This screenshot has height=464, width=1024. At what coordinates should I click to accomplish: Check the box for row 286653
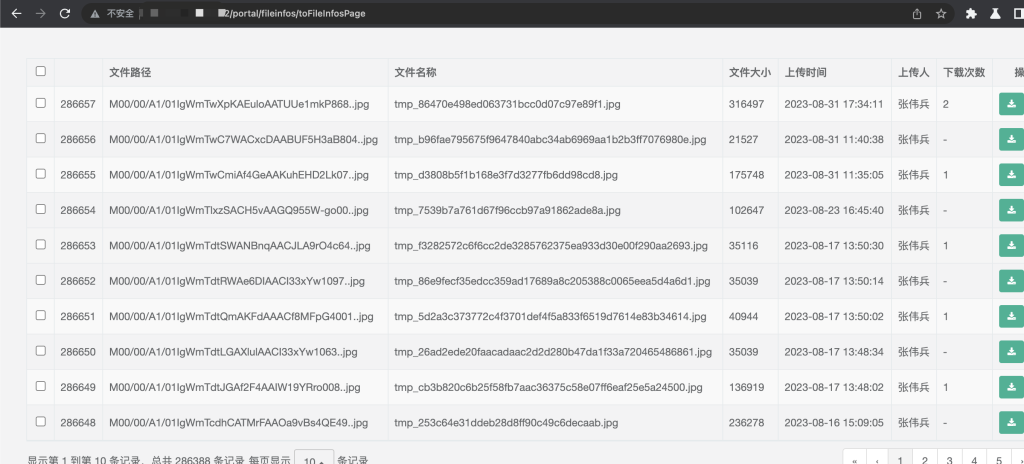[x=40, y=244]
